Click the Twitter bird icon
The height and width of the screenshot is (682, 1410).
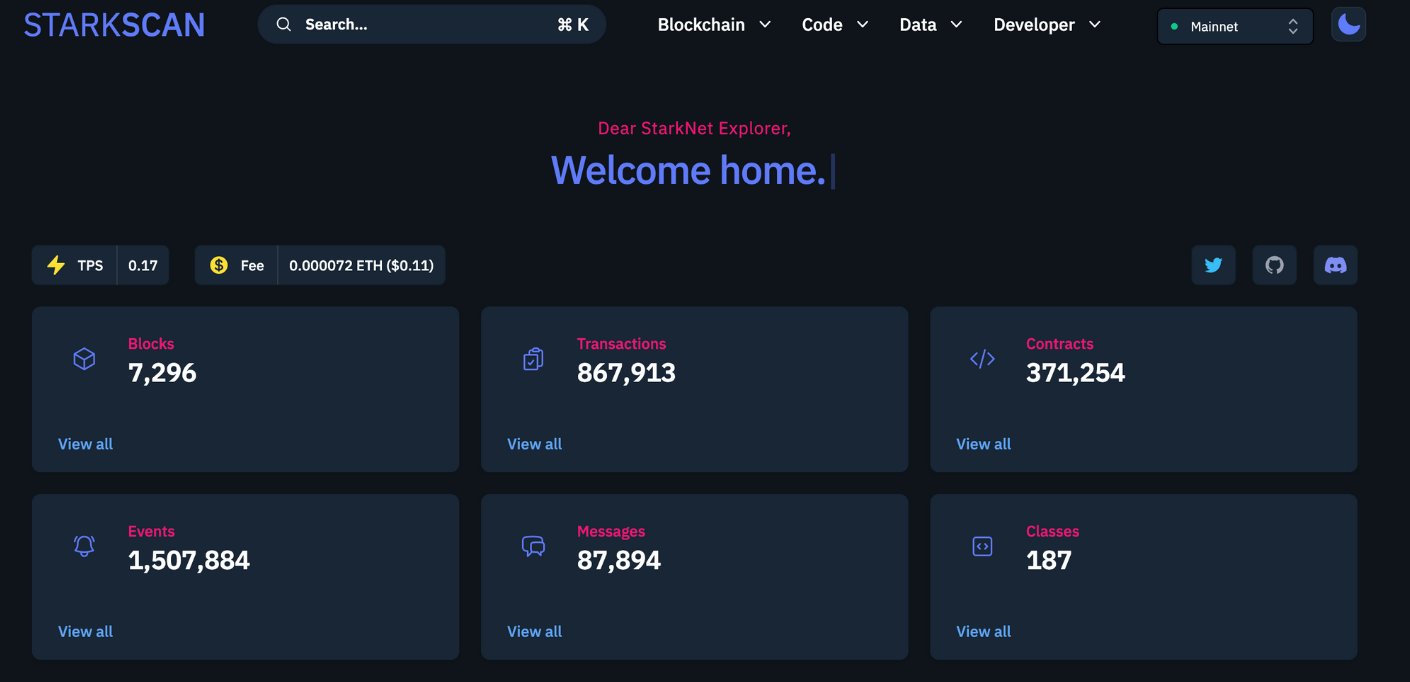pyautogui.click(x=1213, y=265)
